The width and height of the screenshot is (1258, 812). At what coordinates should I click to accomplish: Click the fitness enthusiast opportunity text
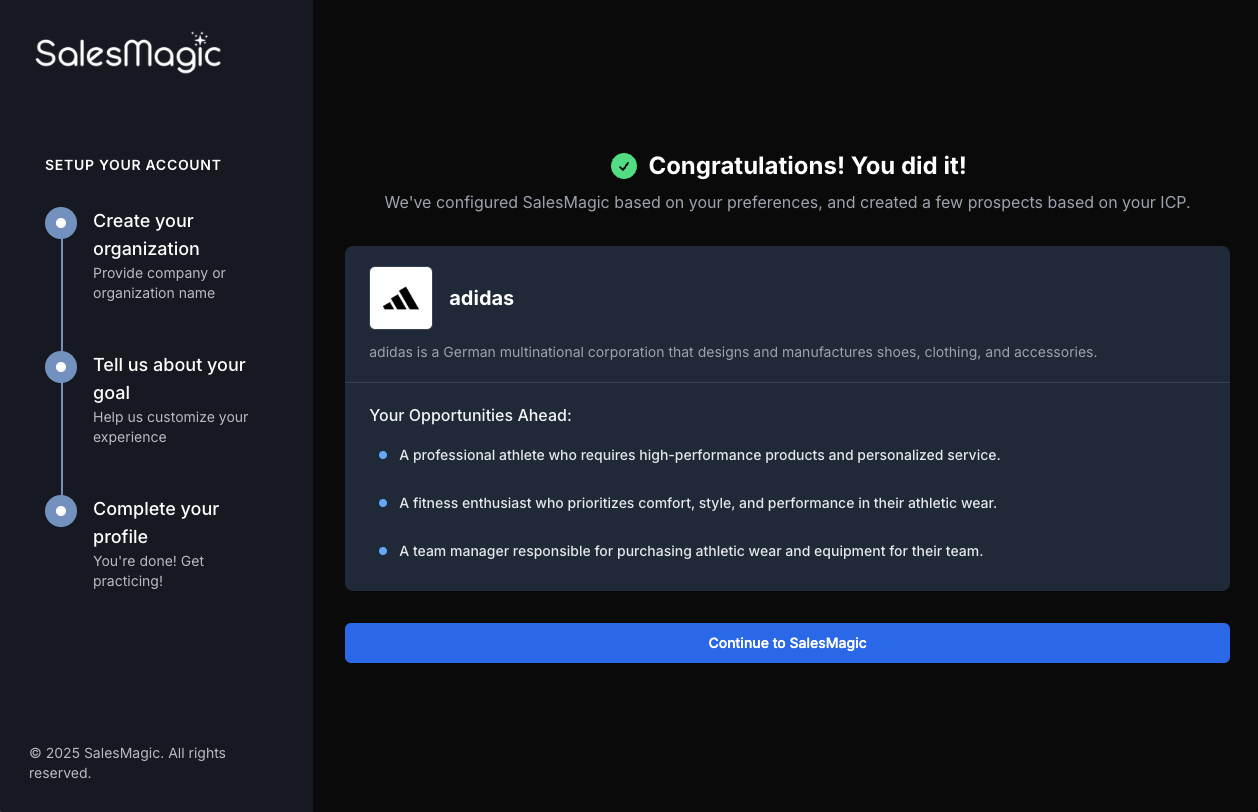coord(698,503)
